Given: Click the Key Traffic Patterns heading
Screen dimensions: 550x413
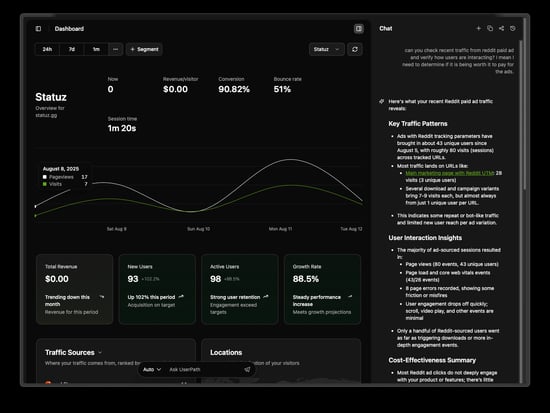Looking at the screenshot, I should [418, 124].
